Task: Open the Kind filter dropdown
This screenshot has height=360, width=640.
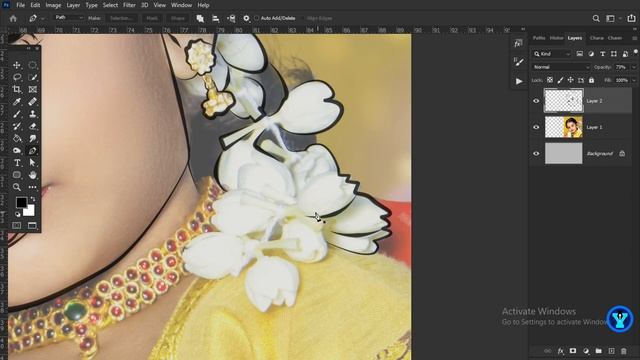Action: [x=551, y=54]
